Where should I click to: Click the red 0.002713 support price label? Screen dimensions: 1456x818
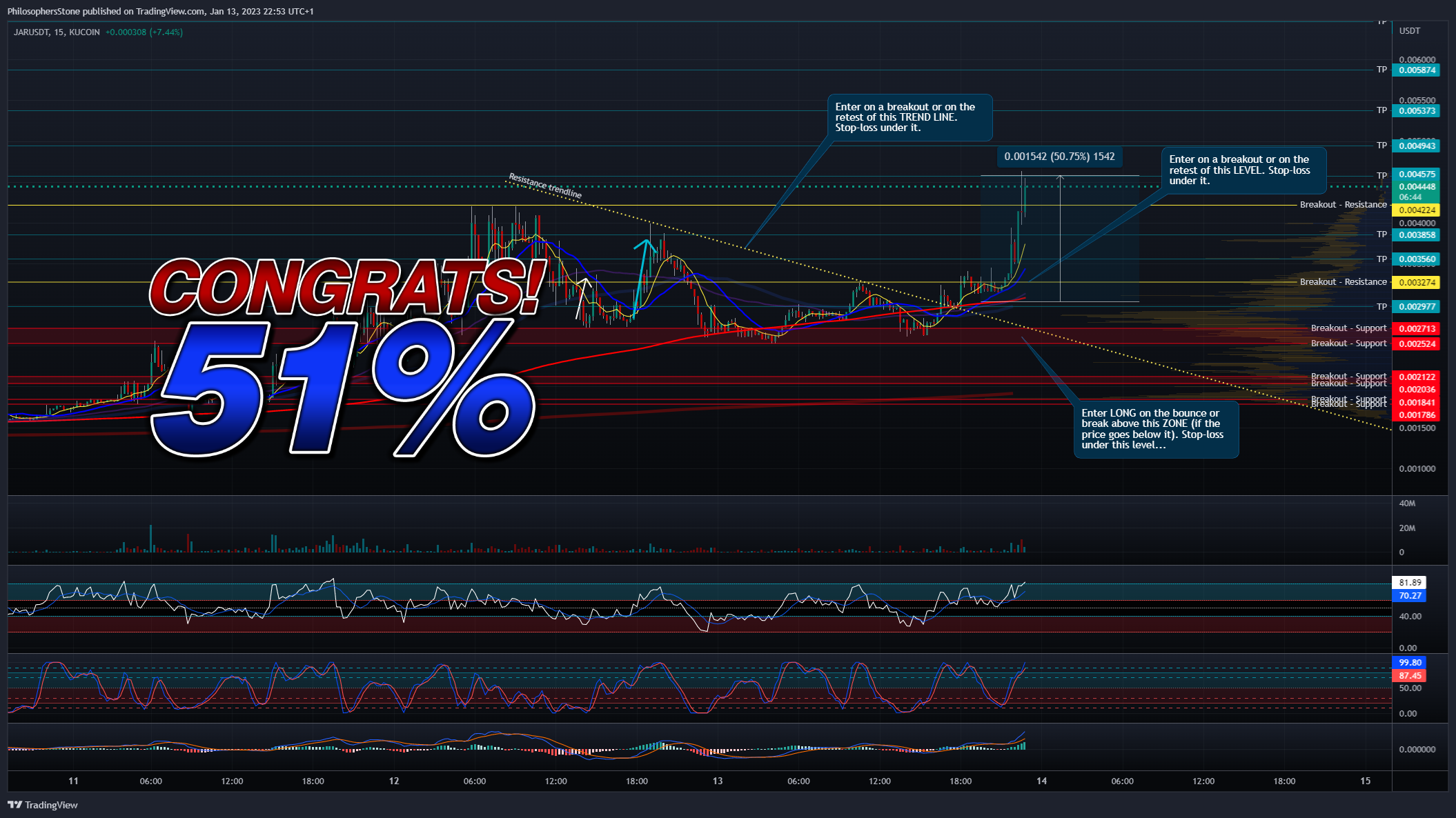pos(1416,329)
